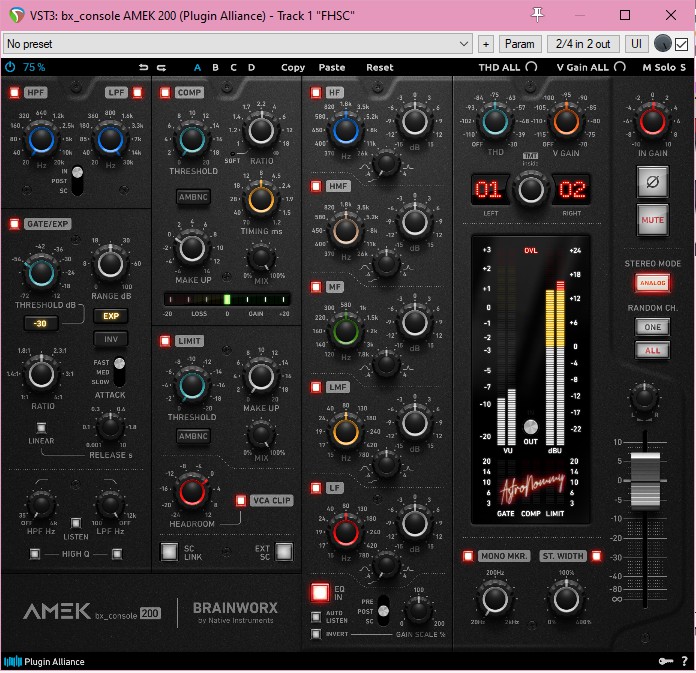696x673 pixels.
Task: Click the TIMING ms knob
Action: tap(261, 199)
